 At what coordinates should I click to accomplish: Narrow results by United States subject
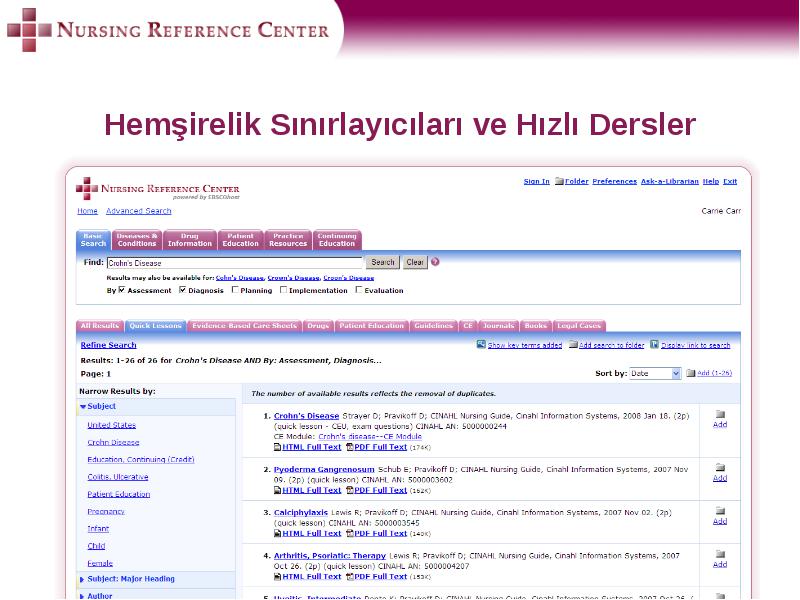click(112, 425)
